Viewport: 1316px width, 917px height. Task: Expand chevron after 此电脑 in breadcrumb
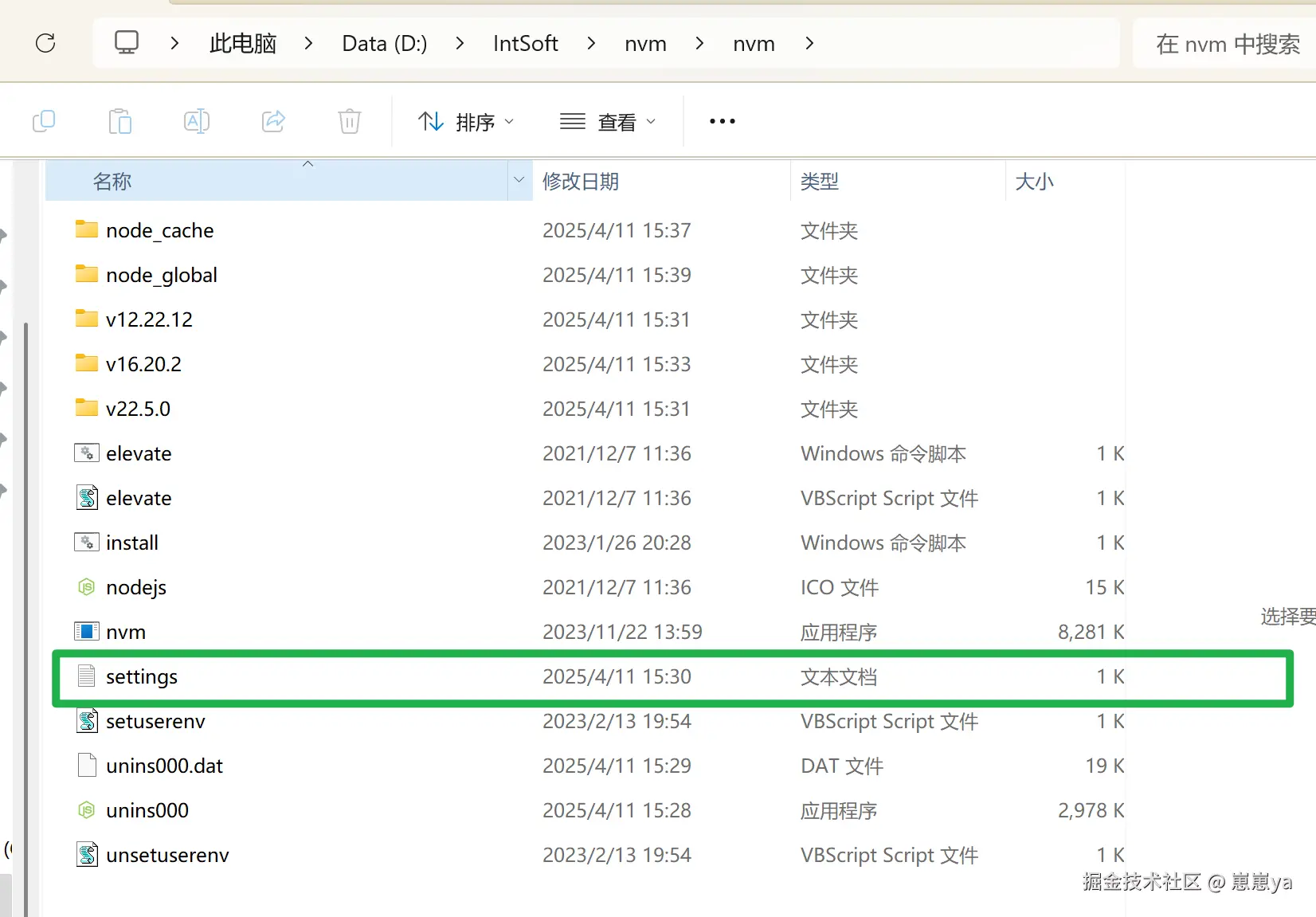coord(308,43)
